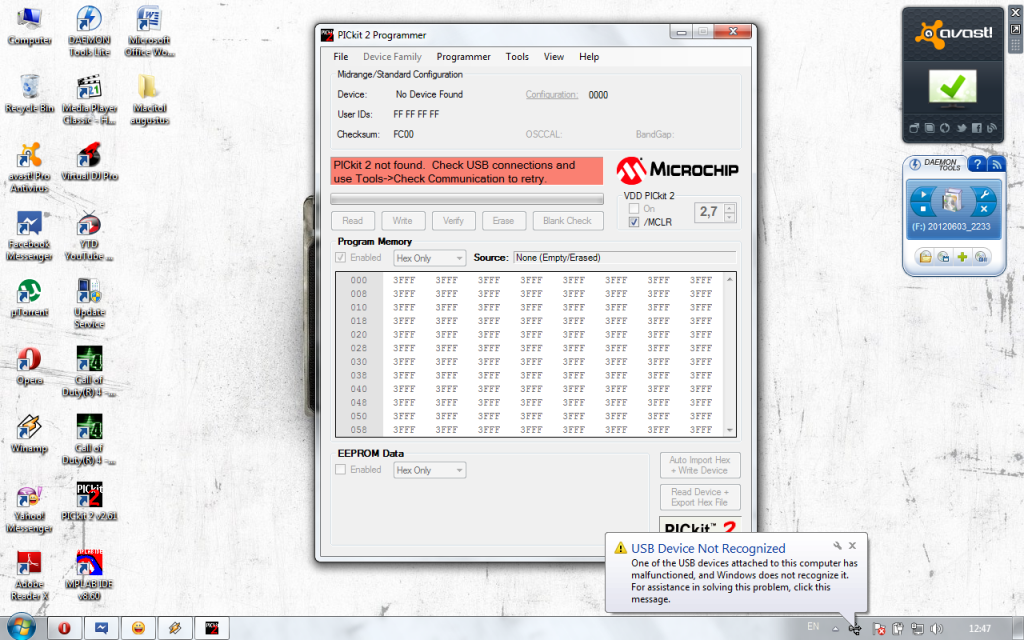
Task: Launch Virtual DJ Pro shortcut
Action: [89, 161]
